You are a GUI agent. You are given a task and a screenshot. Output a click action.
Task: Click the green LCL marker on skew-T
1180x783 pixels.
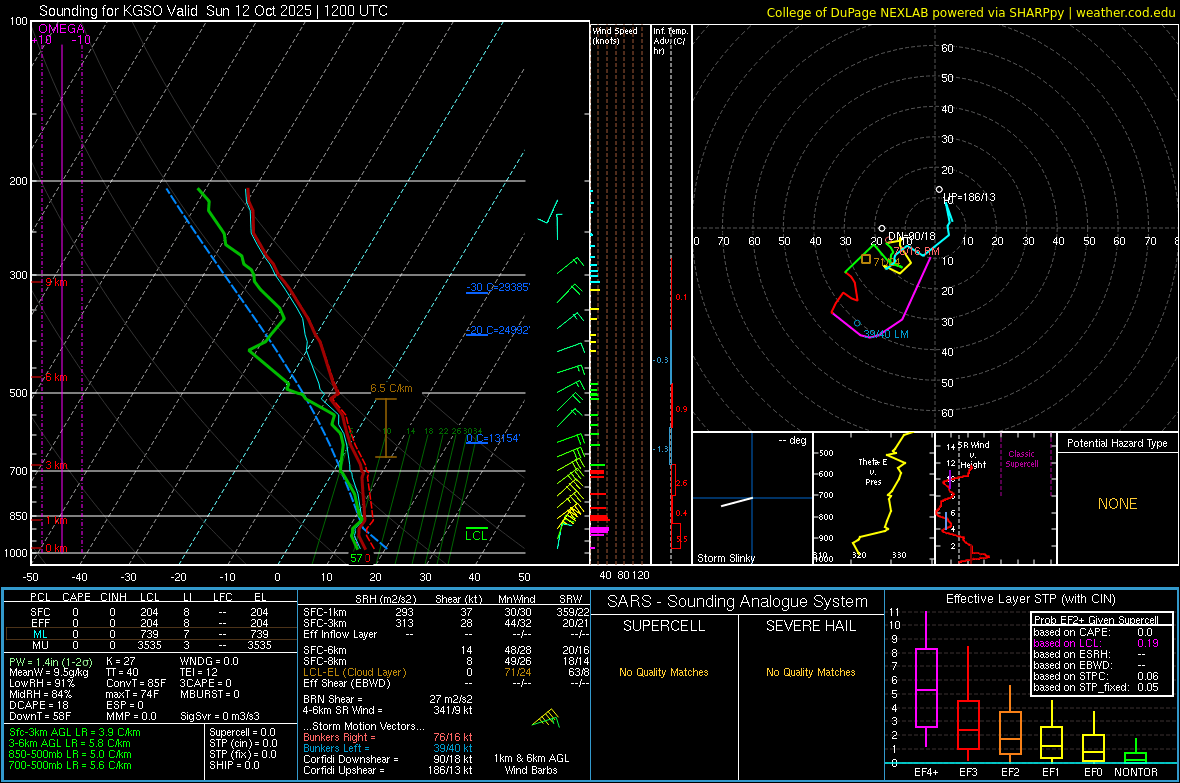point(476,535)
